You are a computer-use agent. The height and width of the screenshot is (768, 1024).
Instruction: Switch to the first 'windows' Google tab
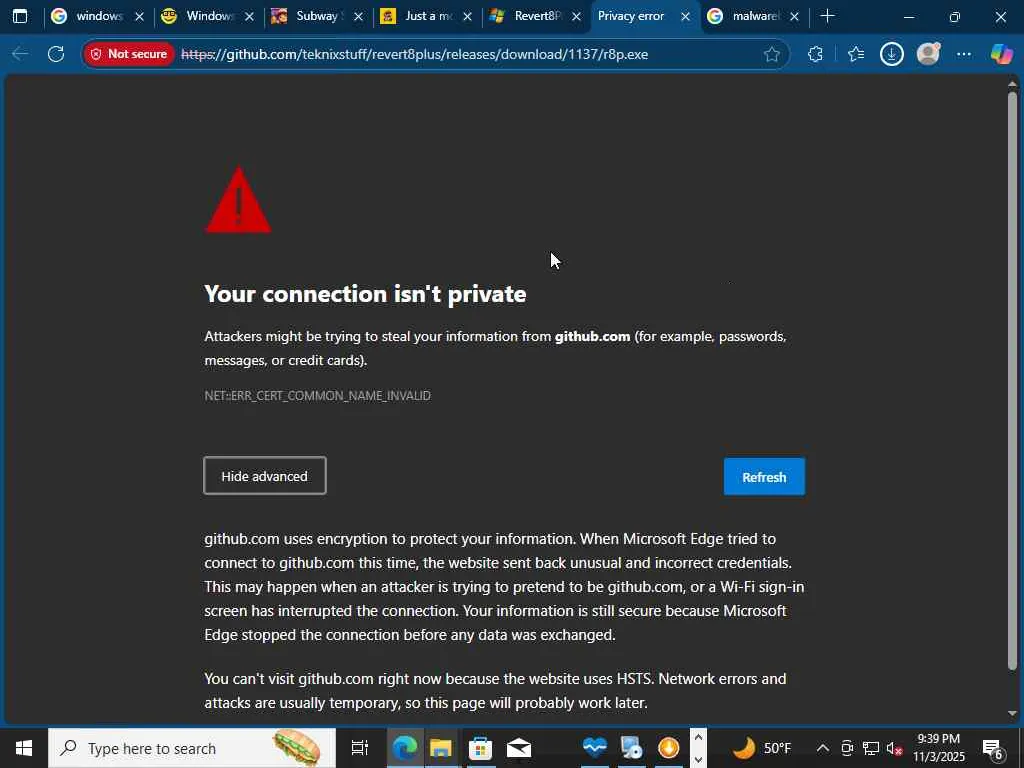click(x=89, y=16)
